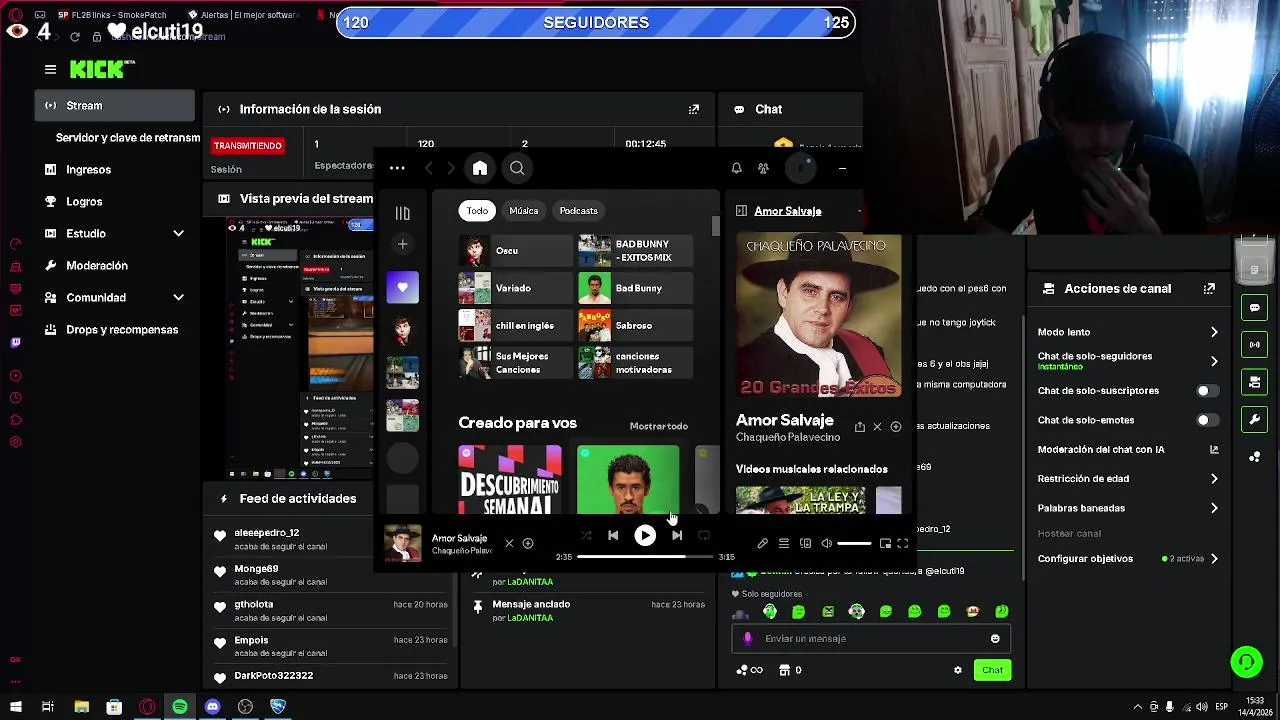Open Spotify friend activity icon
Screen dimensions: 1280x720
[x=763, y=168]
